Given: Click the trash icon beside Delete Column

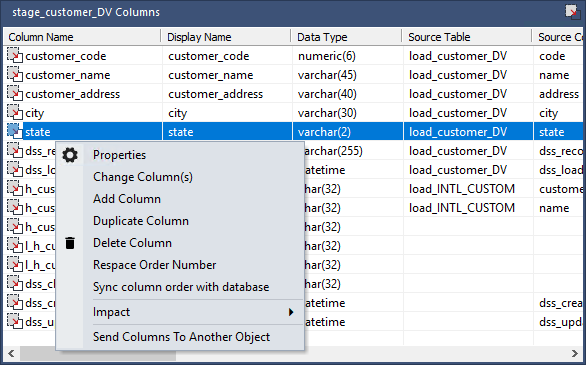Looking at the screenshot, I should [x=70, y=243].
